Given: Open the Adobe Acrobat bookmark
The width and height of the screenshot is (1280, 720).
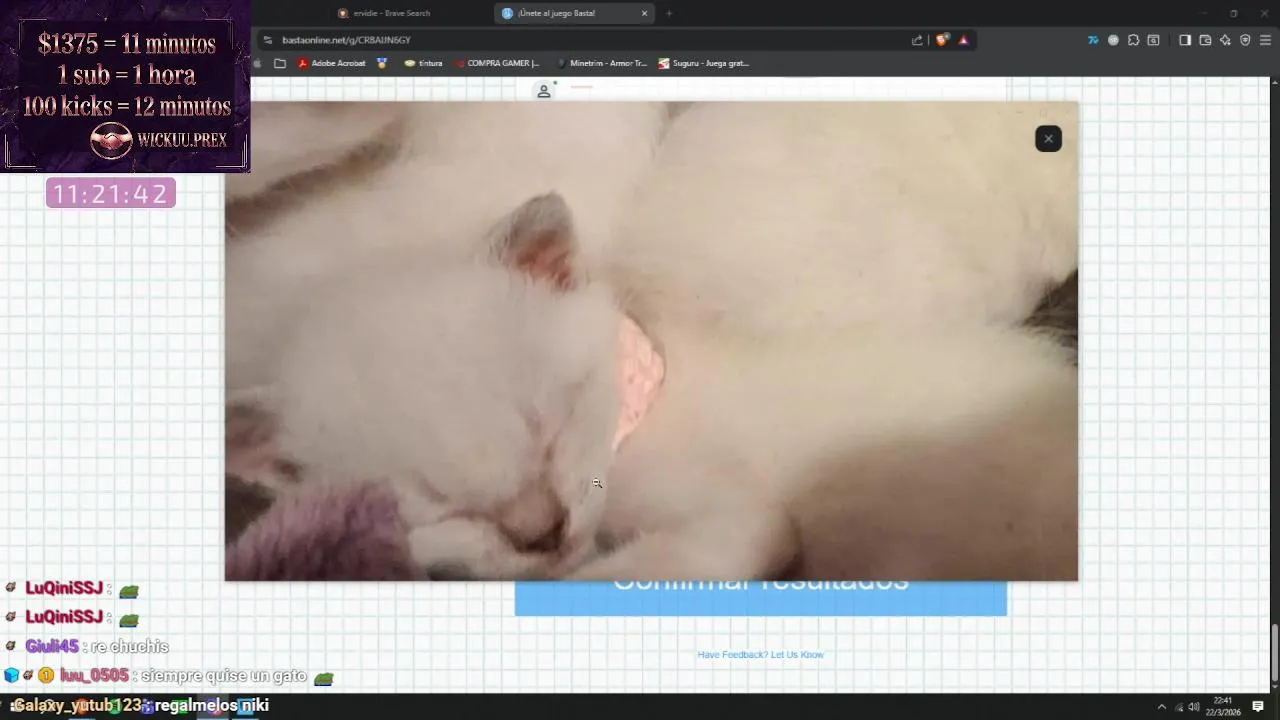Looking at the screenshot, I should [331, 63].
